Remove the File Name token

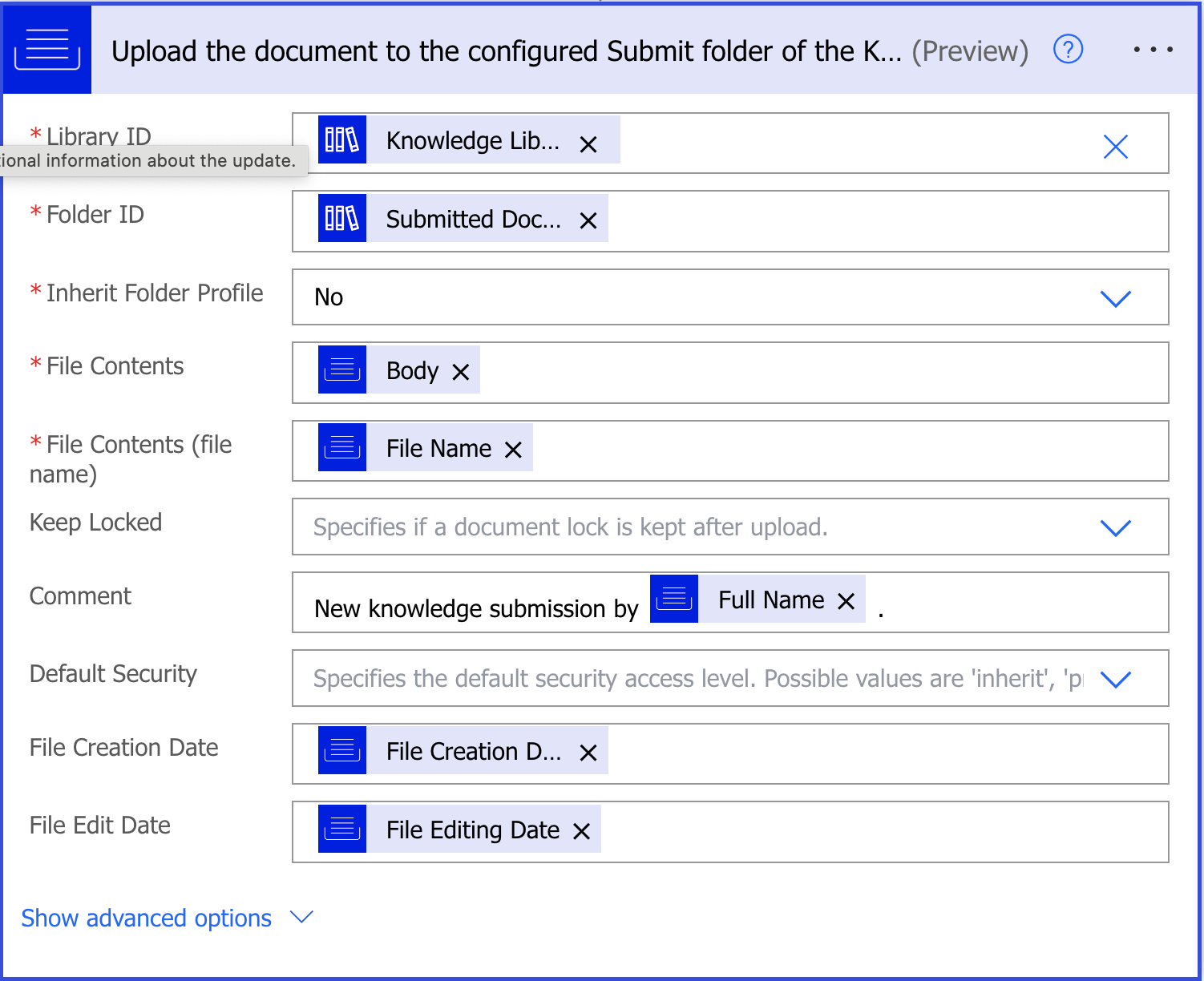(514, 450)
